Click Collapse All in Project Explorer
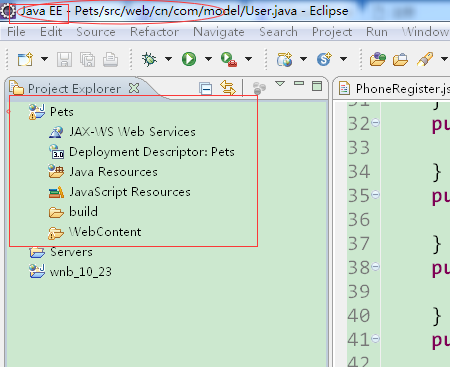 pos(206,89)
